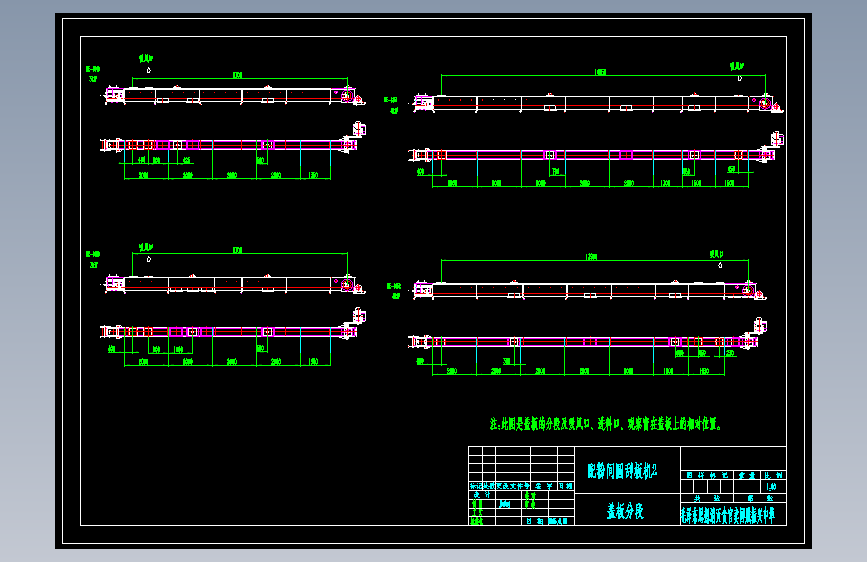The image size is (867, 562).
Task: Select the 更改文件号 column label
Action: pos(513,486)
